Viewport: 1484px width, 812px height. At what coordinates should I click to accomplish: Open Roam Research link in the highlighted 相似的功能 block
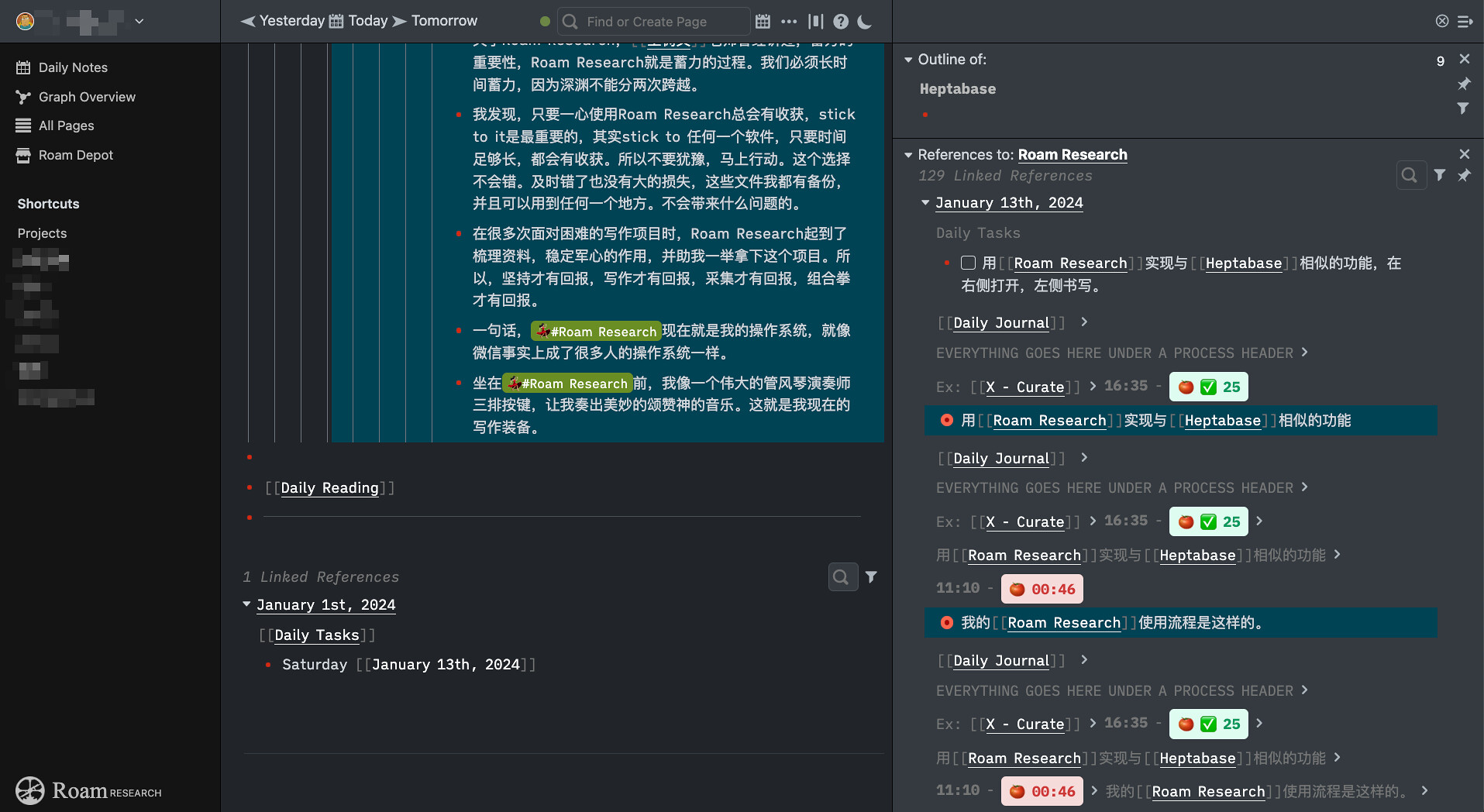click(x=1050, y=421)
